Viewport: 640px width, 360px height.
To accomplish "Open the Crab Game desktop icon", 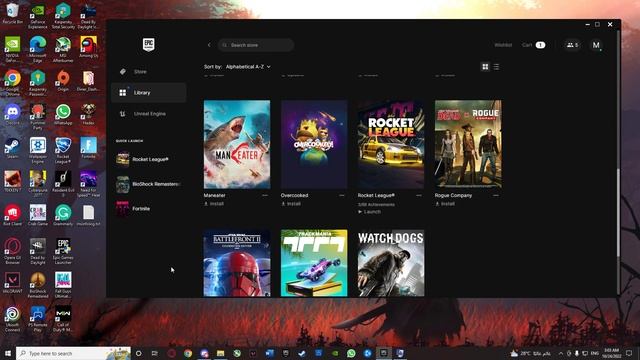I will tap(38, 216).
